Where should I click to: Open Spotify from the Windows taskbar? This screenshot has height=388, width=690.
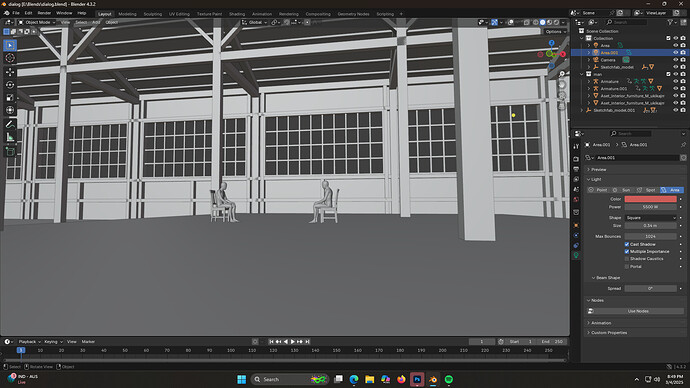pyautogui.click(x=449, y=379)
